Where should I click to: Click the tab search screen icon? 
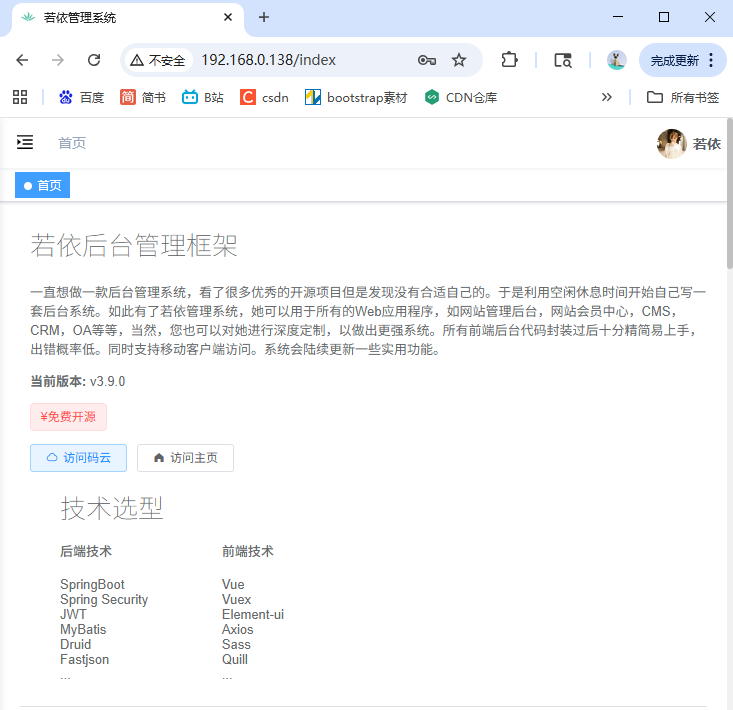tap(562, 60)
